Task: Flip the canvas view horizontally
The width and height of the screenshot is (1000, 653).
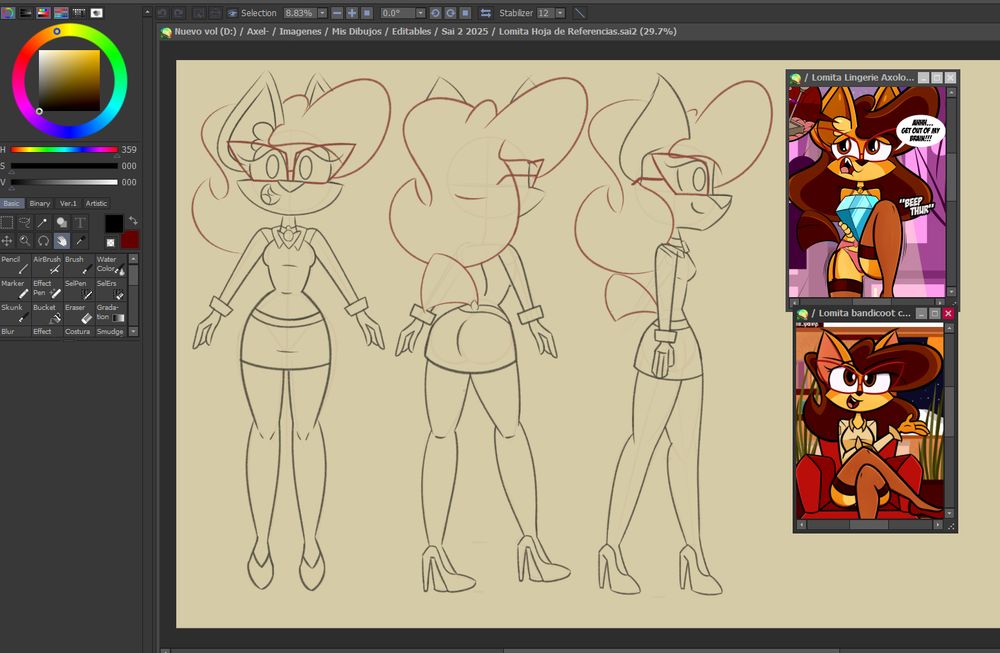Action: pyautogui.click(x=486, y=13)
